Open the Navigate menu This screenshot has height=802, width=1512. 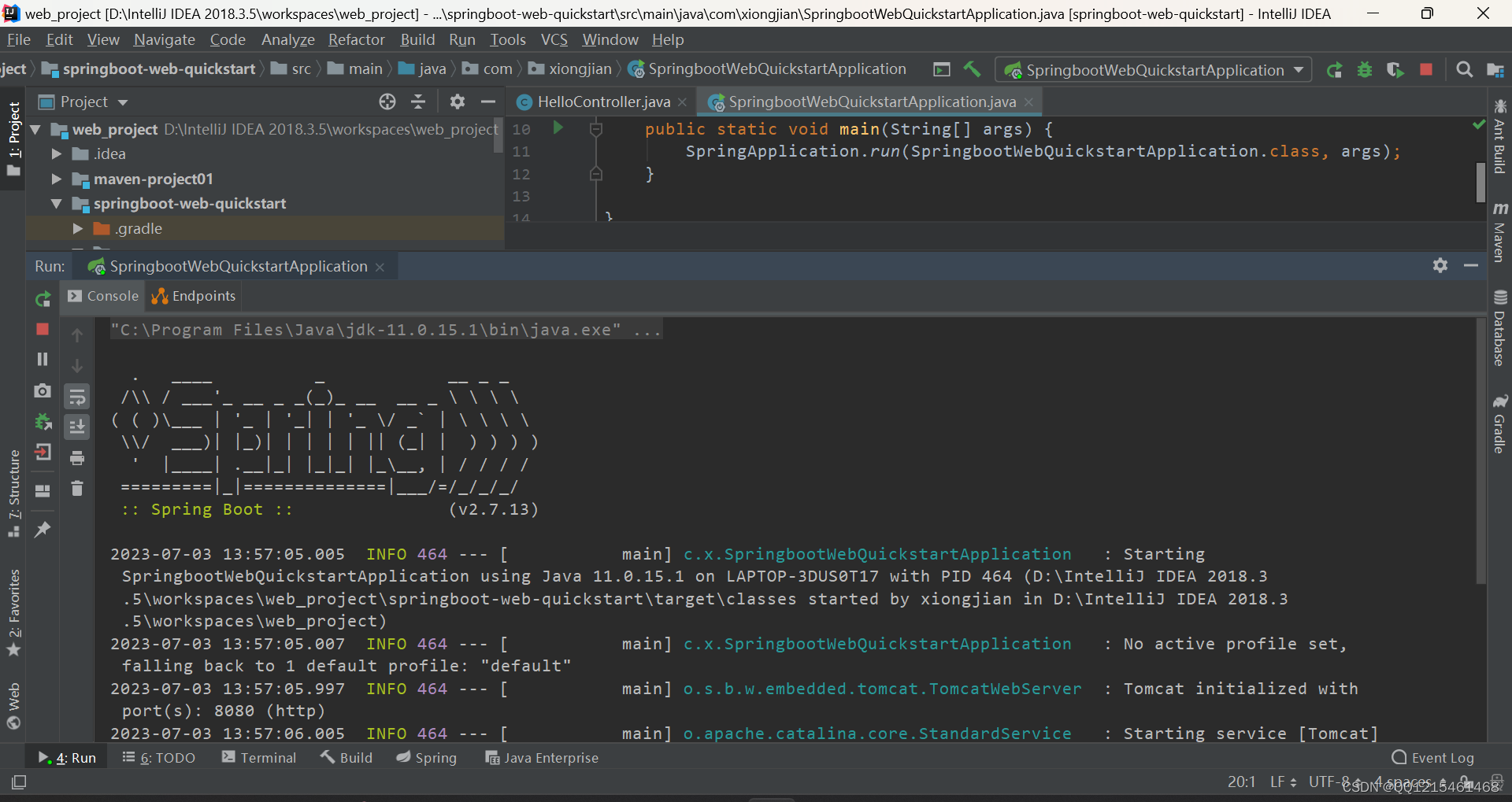point(164,39)
